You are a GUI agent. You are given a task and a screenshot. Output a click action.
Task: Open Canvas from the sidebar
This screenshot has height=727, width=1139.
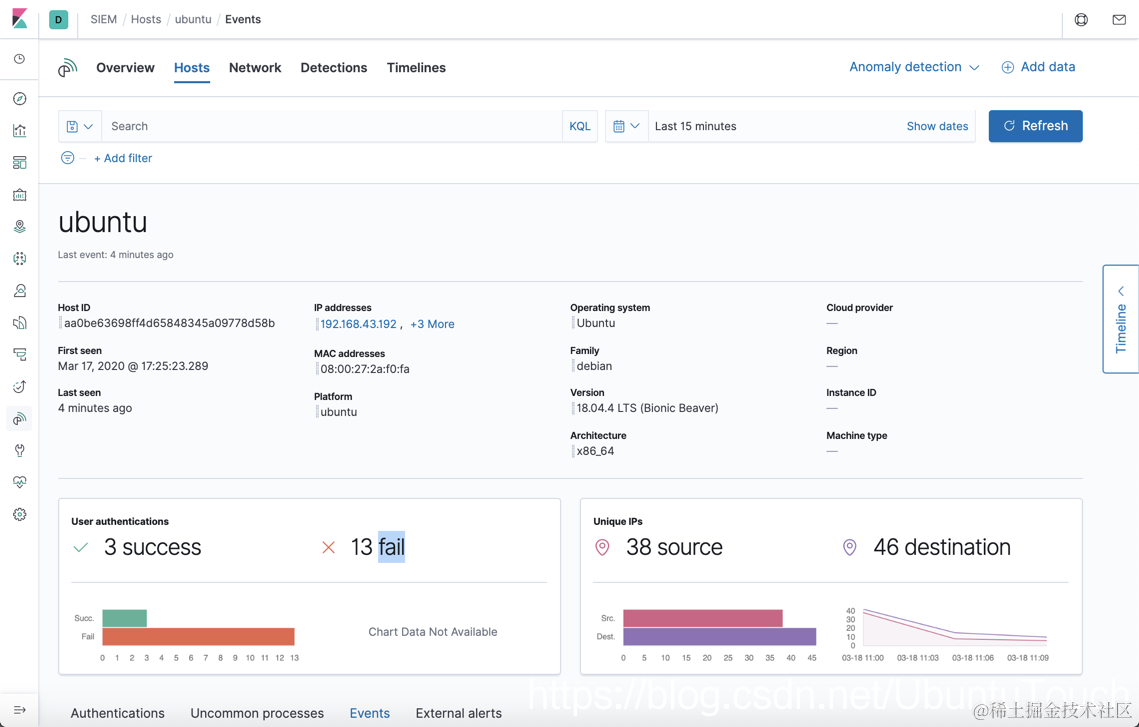[x=20, y=195]
